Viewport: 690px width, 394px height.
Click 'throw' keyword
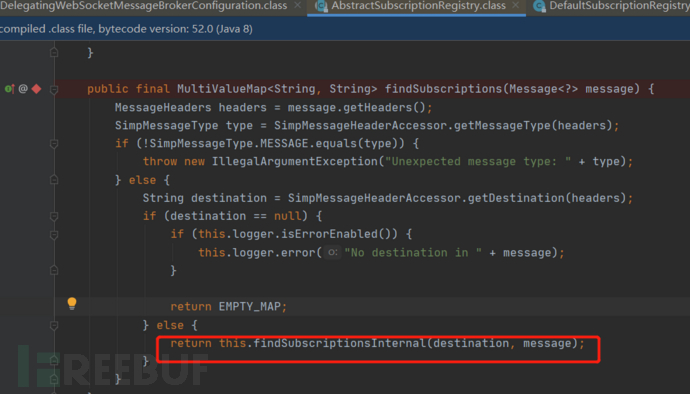click(x=160, y=162)
